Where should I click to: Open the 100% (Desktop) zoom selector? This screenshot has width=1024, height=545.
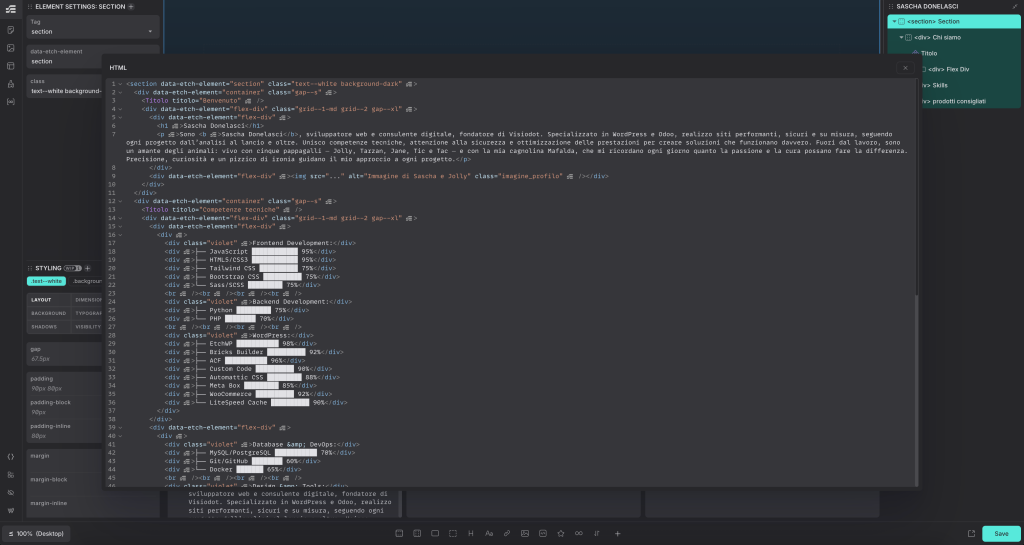pos(34,533)
